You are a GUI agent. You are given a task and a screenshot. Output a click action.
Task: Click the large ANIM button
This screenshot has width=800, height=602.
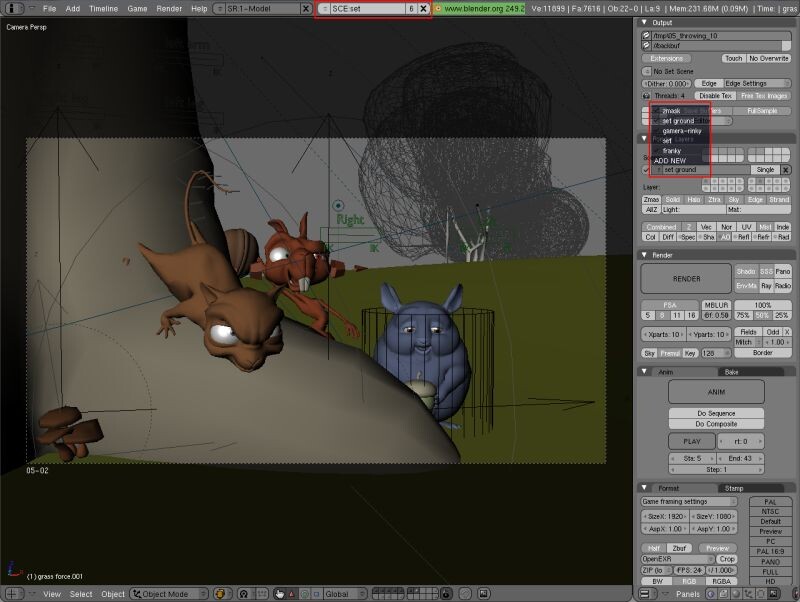[x=716, y=392]
